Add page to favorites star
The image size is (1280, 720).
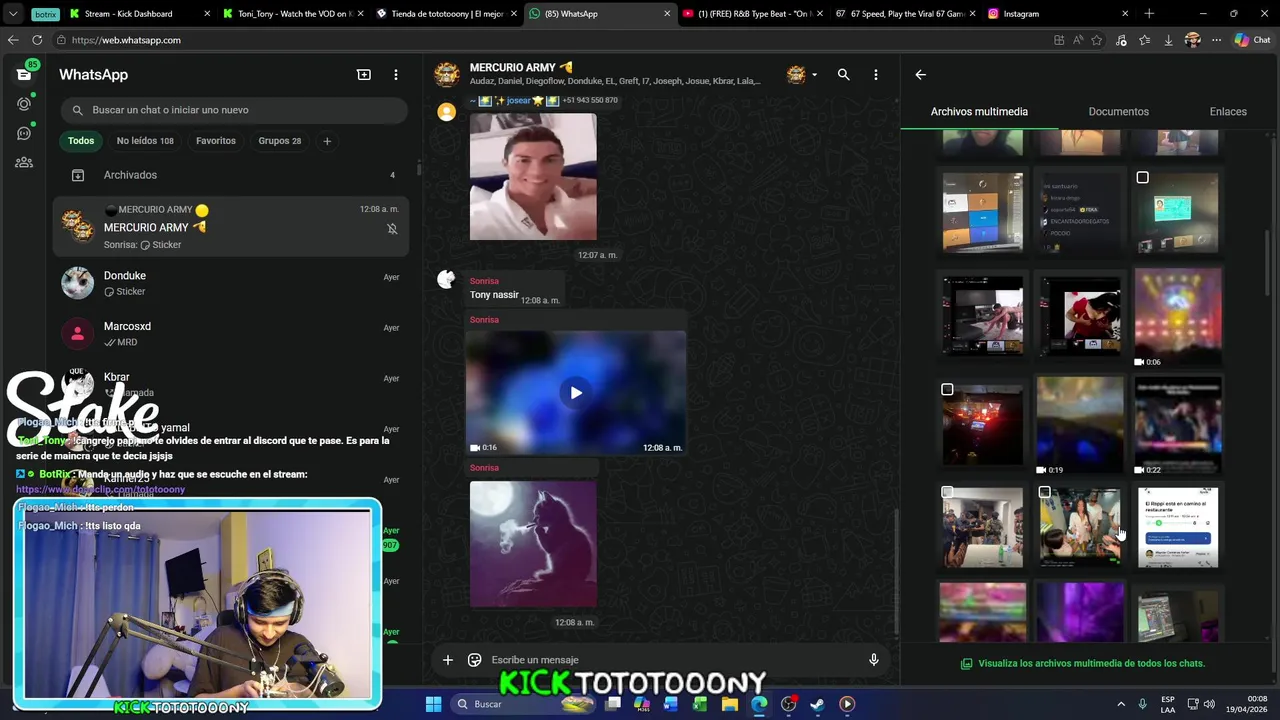coord(1097,40)
